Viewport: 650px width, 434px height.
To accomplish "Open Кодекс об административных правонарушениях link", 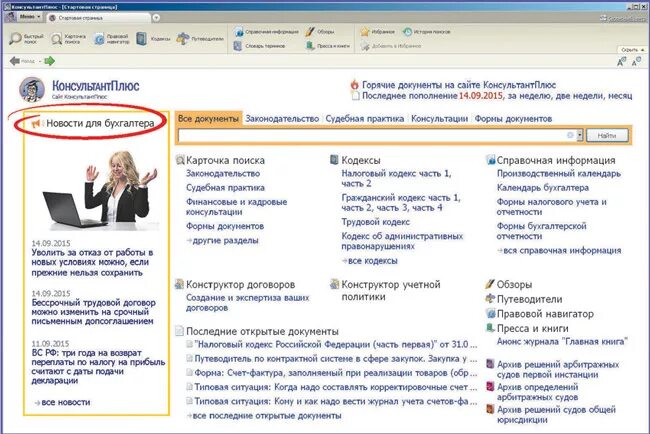I will pos(402,241).
